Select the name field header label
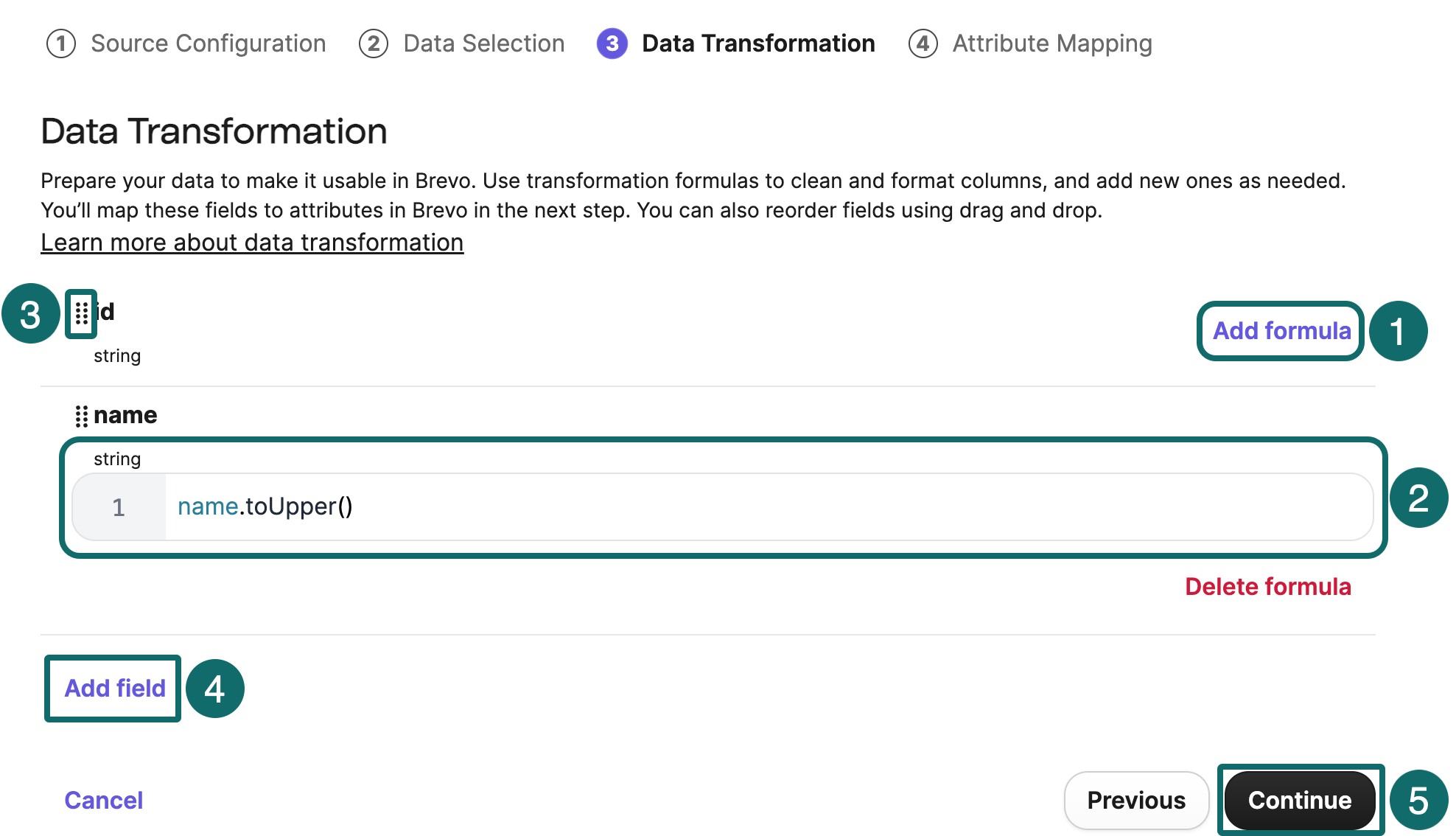 coord(125,414)
